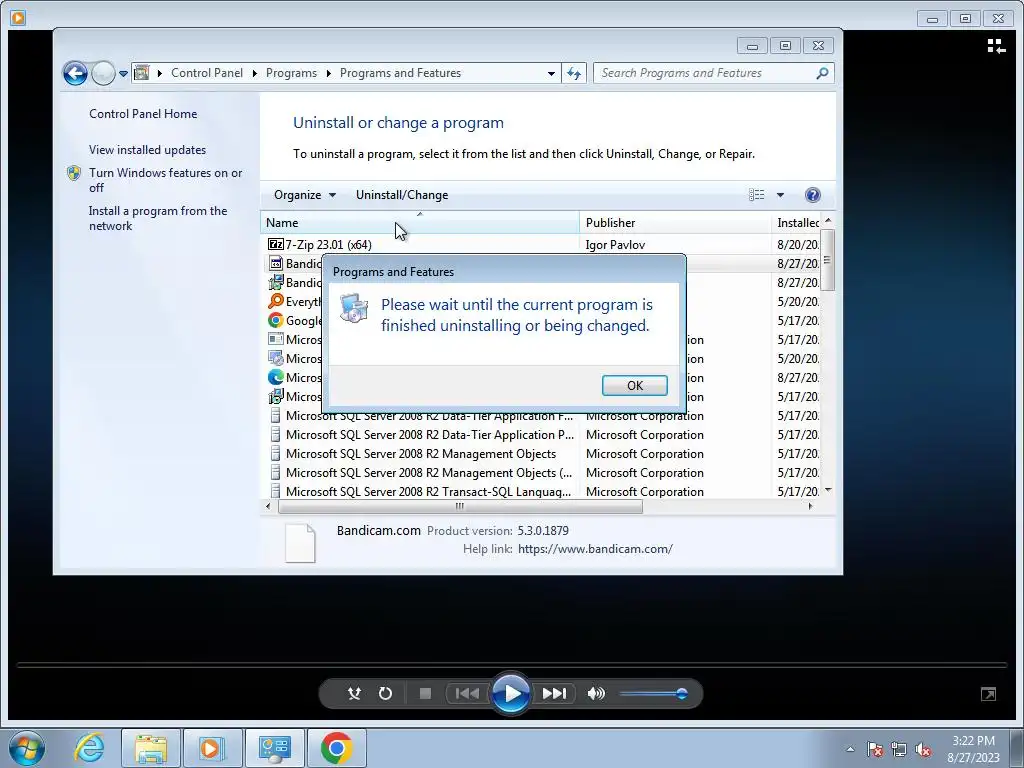Refresh the Programs and Features list
This screenshot has width=1024, height=768.
coord(573,73)
